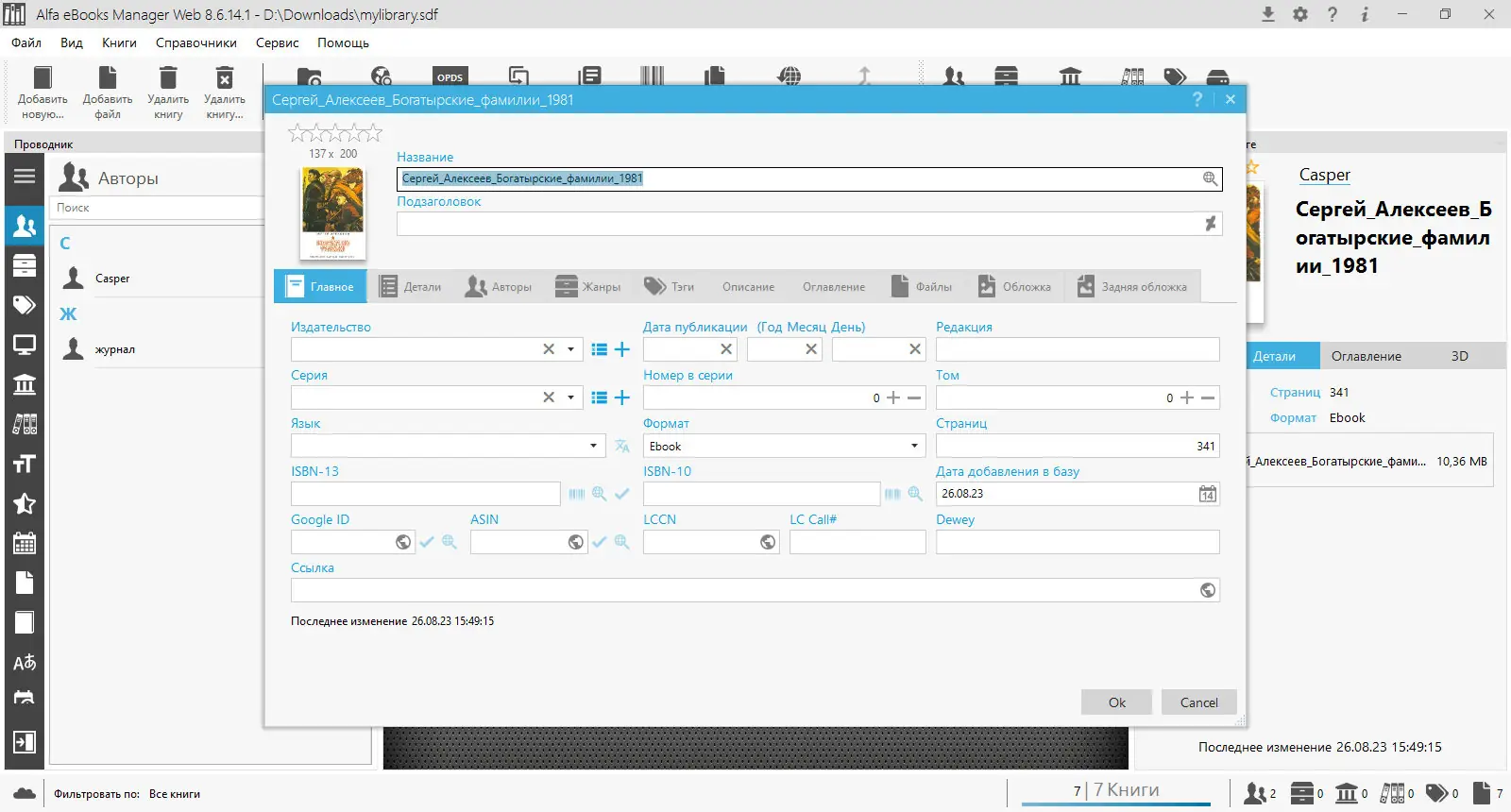Click the Delete book toolbar icon
This screenshot has width=1511, height=812.
168,93
